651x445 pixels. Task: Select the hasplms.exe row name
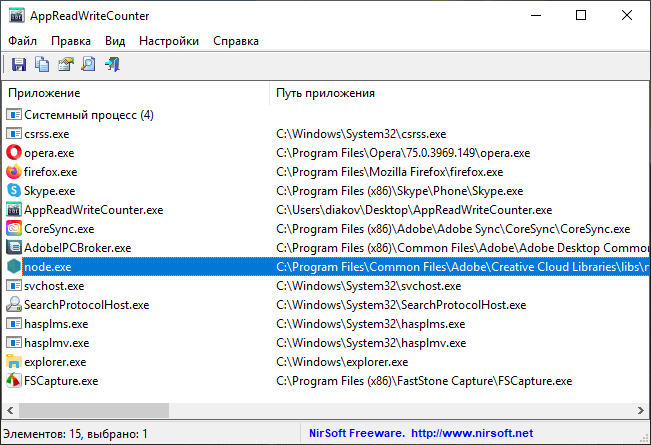click(x=56, y=324)
